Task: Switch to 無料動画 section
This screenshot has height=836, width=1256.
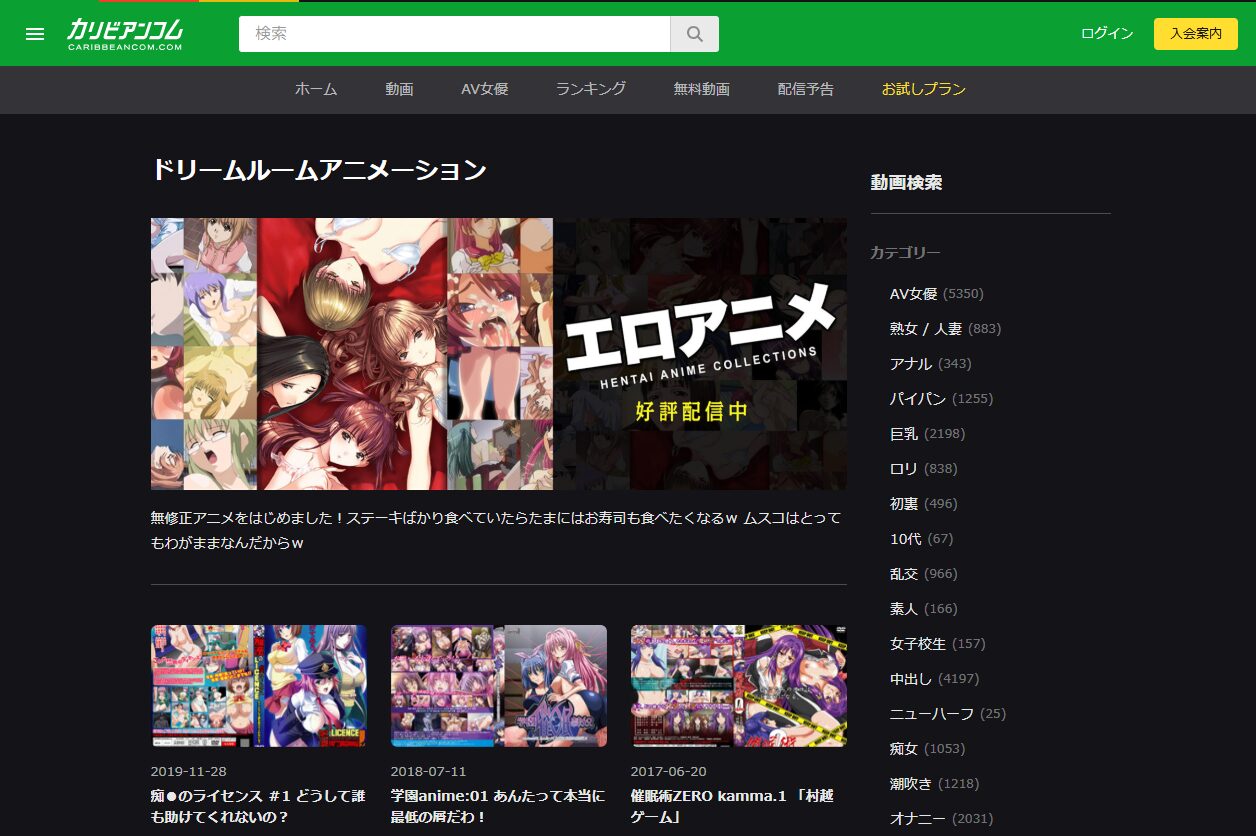Action: tap(702, 89)
